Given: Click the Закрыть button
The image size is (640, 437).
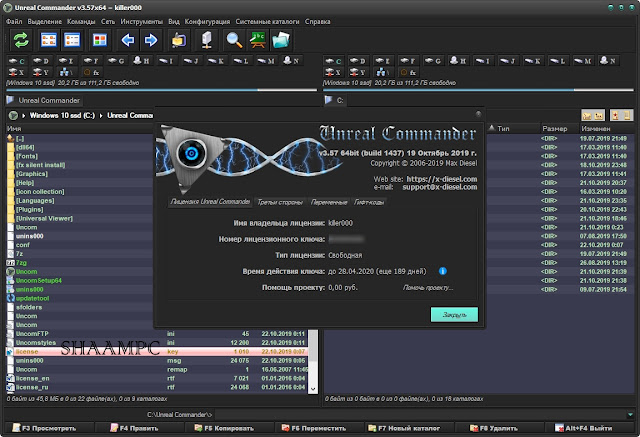Looking at the screenshot, I should pyautogui.click(x=454, y=315).
